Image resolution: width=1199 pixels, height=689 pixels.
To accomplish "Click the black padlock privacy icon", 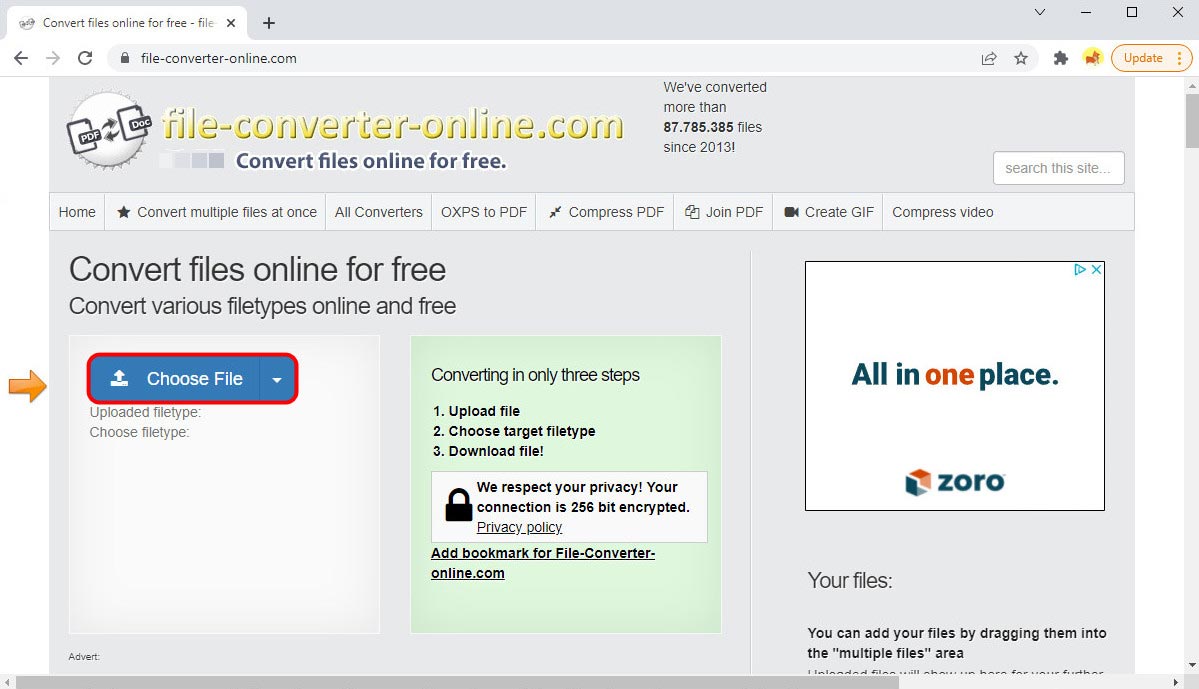I will pos(459,505).
